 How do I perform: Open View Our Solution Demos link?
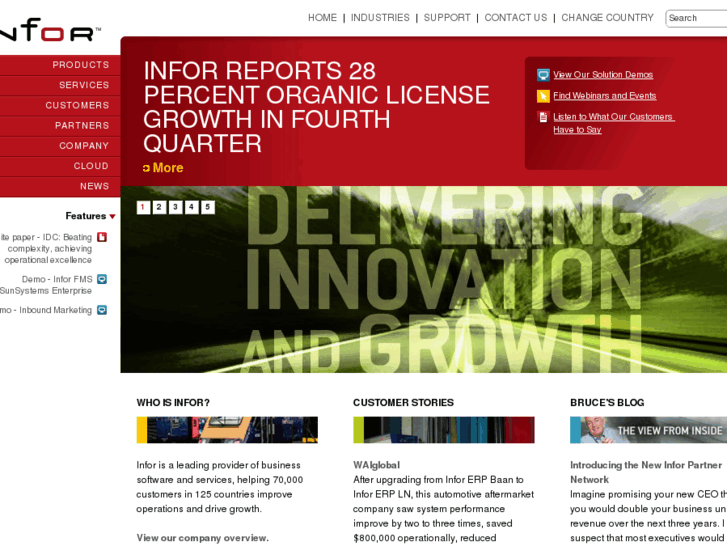[603, 75]
